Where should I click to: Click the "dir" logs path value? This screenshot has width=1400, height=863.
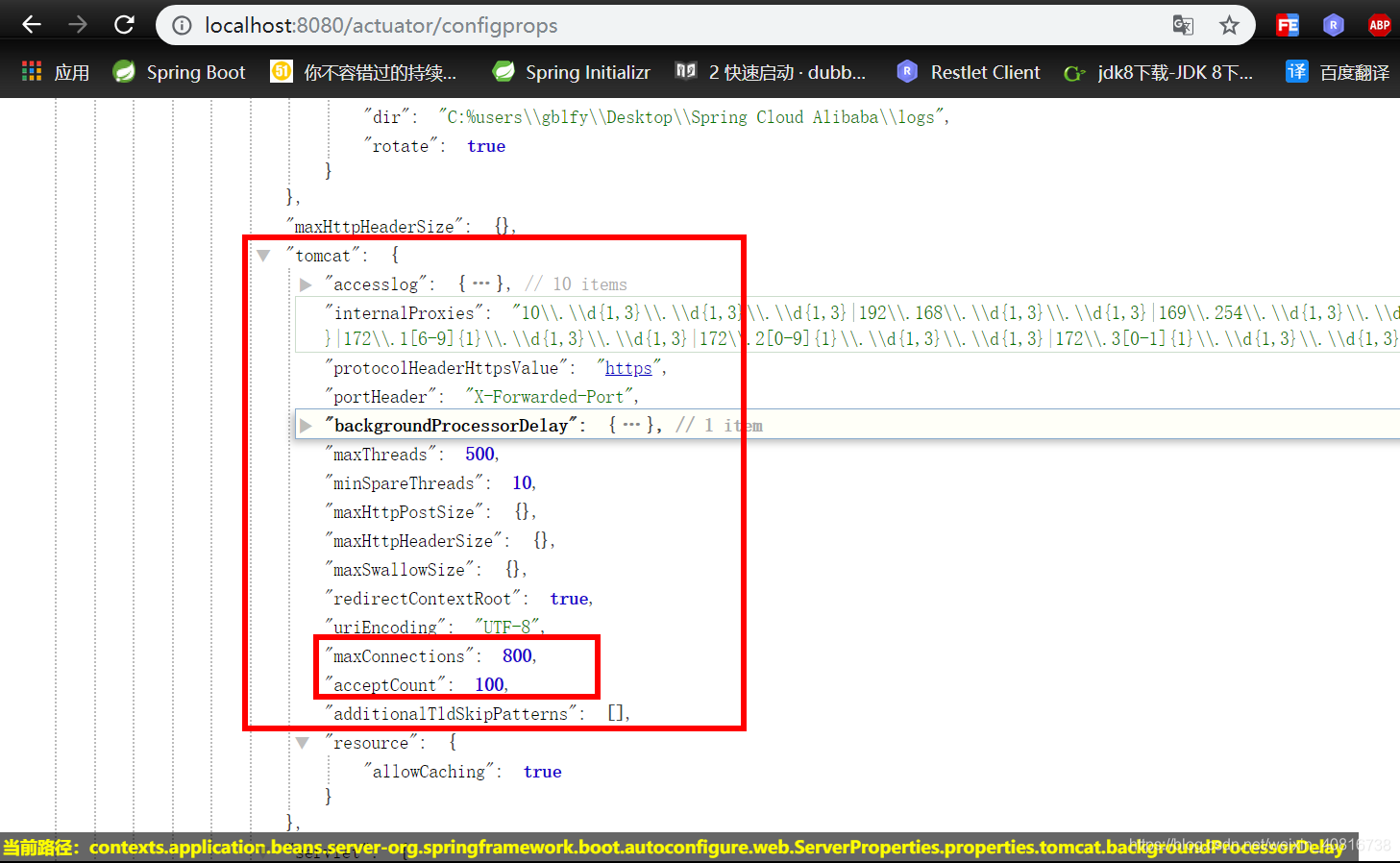(691, 117)
